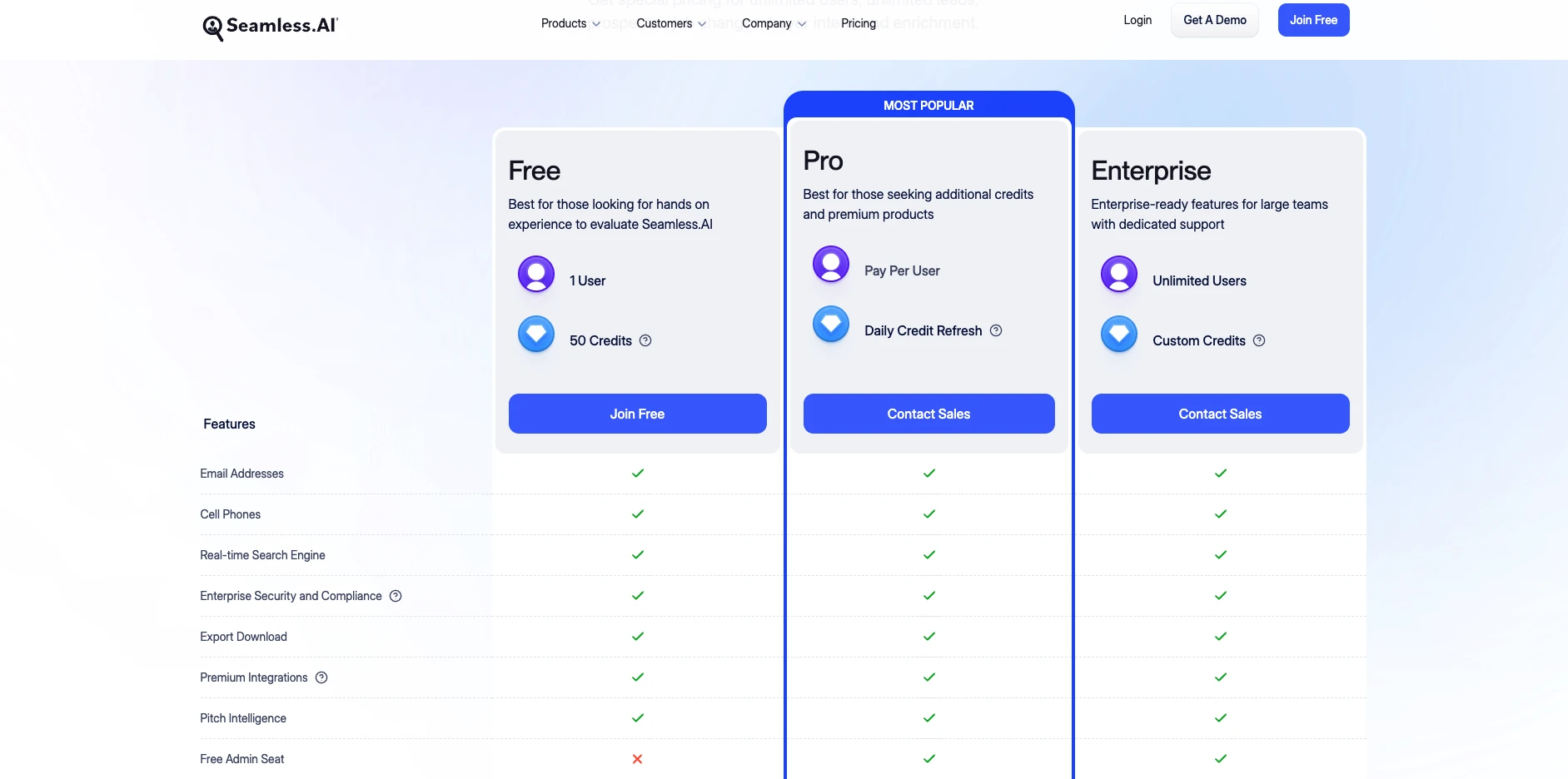The image size is (1568, 779).
Task: Click the Free plan title
Action: click(535, 171)
